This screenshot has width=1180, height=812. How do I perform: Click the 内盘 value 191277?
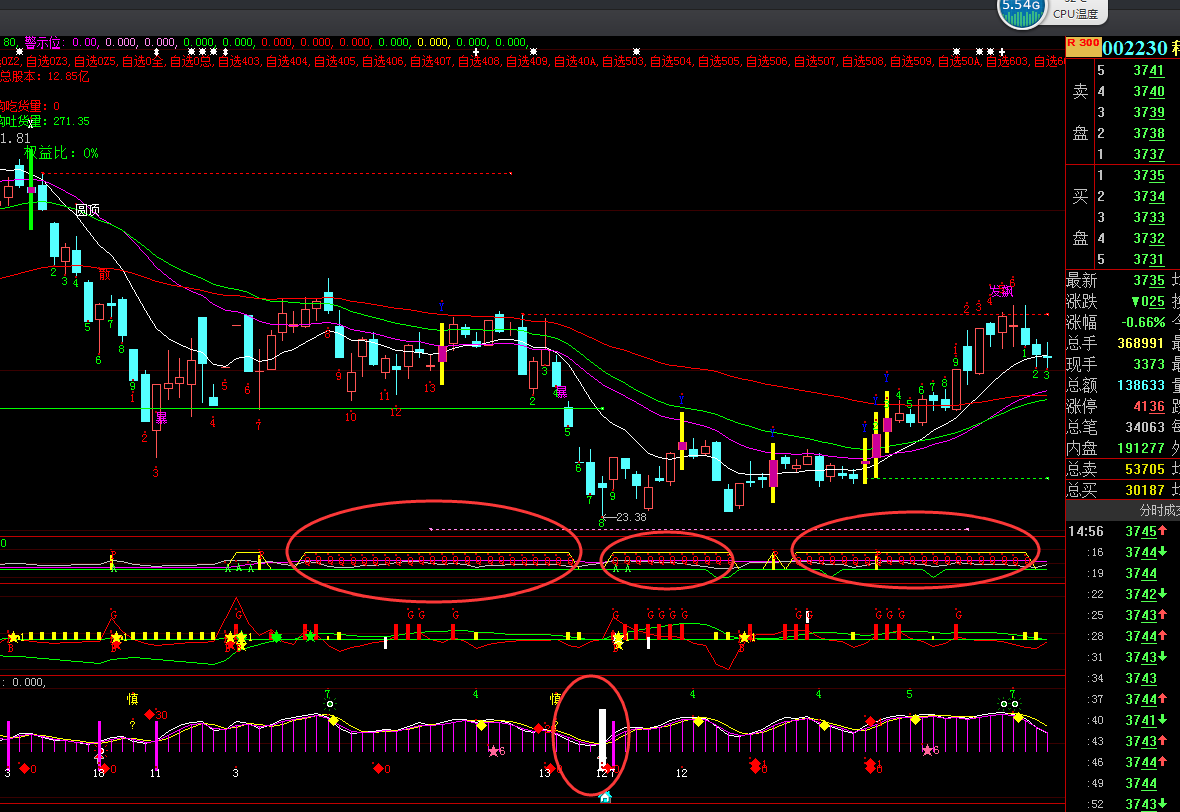(1141, 449)
